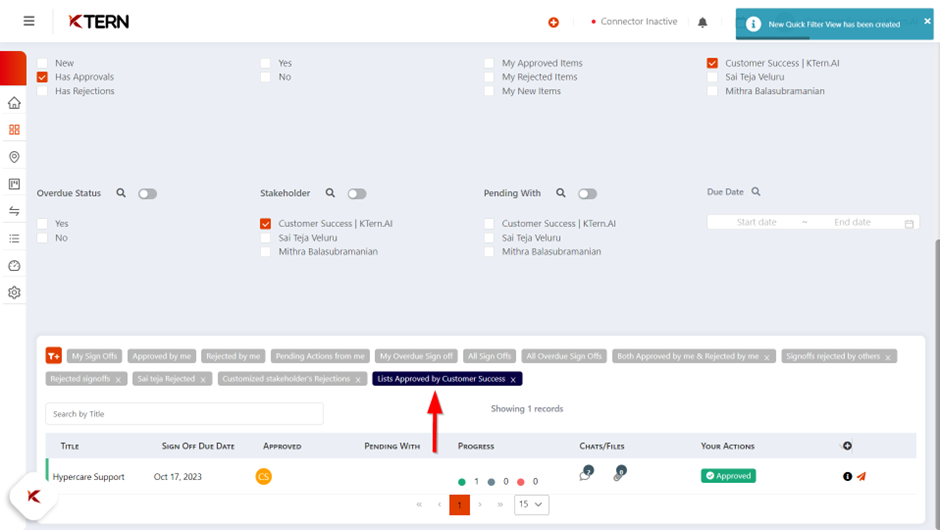Open the list sidebar icon

pos(14,239)
